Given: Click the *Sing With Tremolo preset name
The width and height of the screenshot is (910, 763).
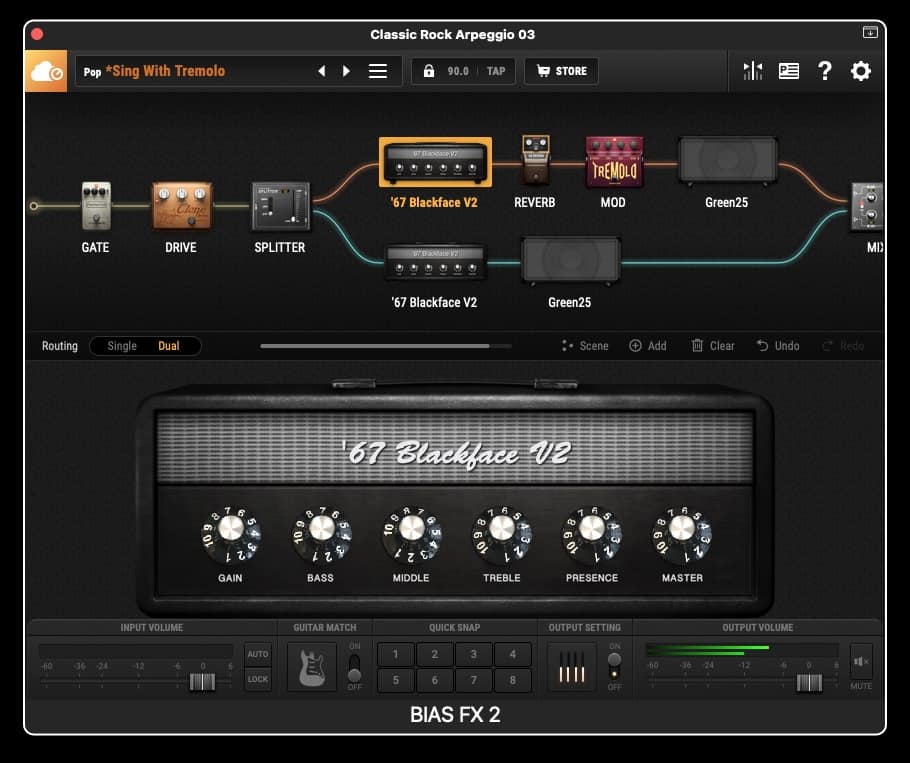Looking at the screenshot, I should click(x=165, y=71).
